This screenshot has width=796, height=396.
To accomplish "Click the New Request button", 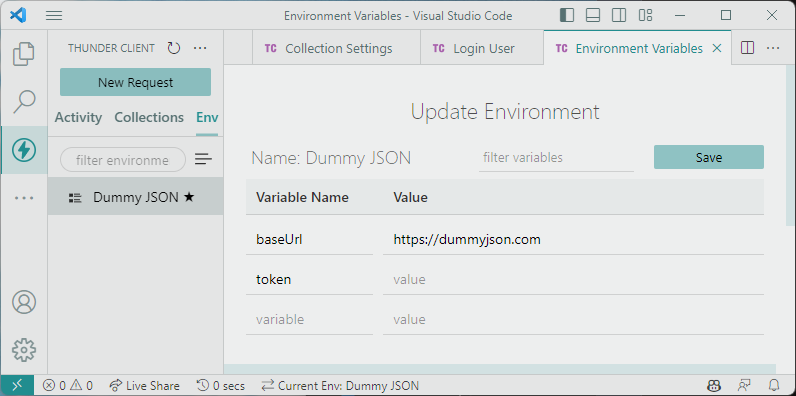I will (x=136, y=82).
